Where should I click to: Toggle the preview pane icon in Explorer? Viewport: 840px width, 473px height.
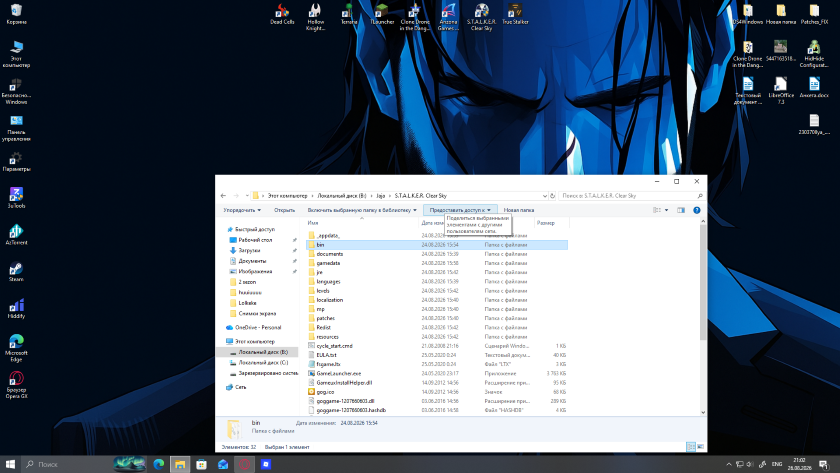[x=681, y=210]
